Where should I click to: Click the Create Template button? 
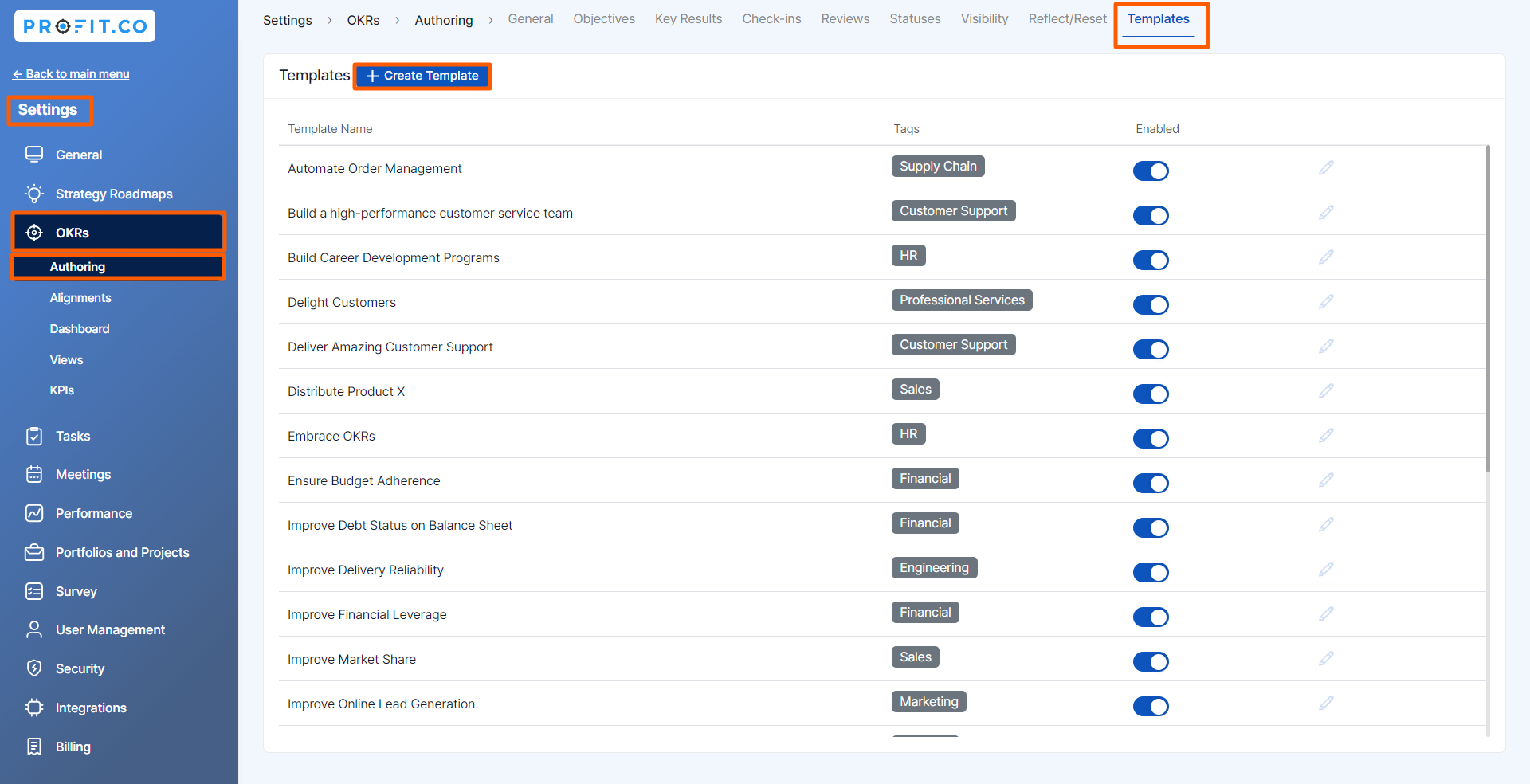click(x=422, y=76)
